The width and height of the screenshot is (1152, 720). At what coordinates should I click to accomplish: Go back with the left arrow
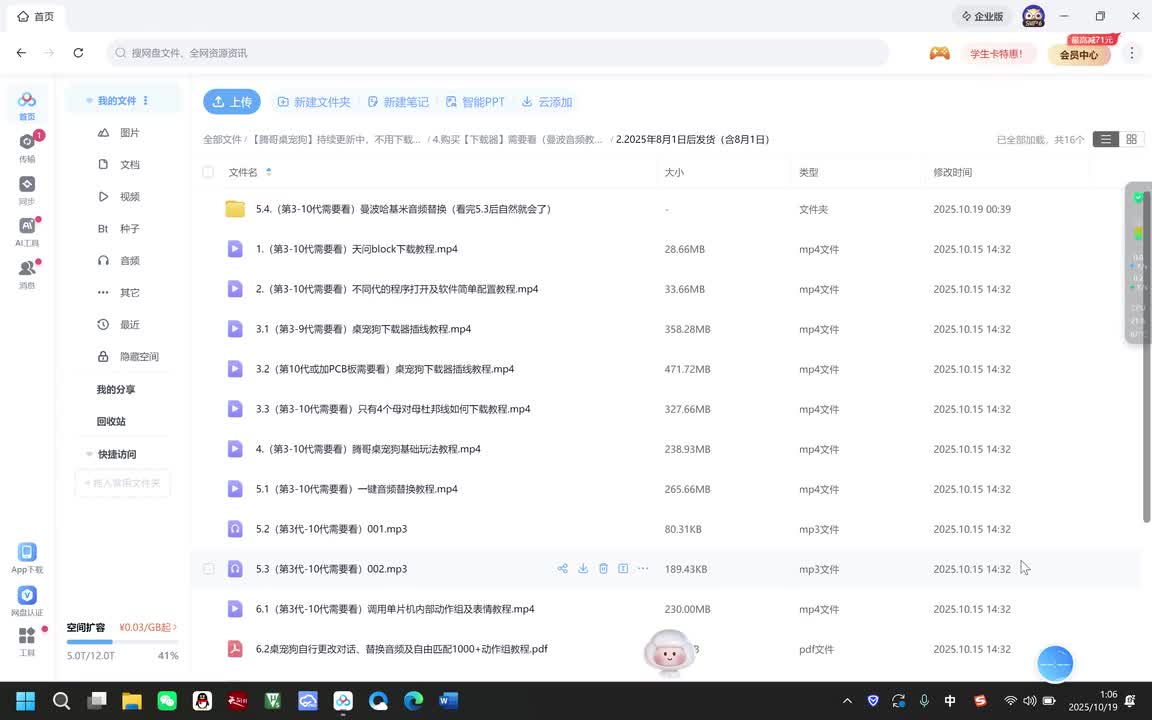pyautogui.click(x=21, y=53)
